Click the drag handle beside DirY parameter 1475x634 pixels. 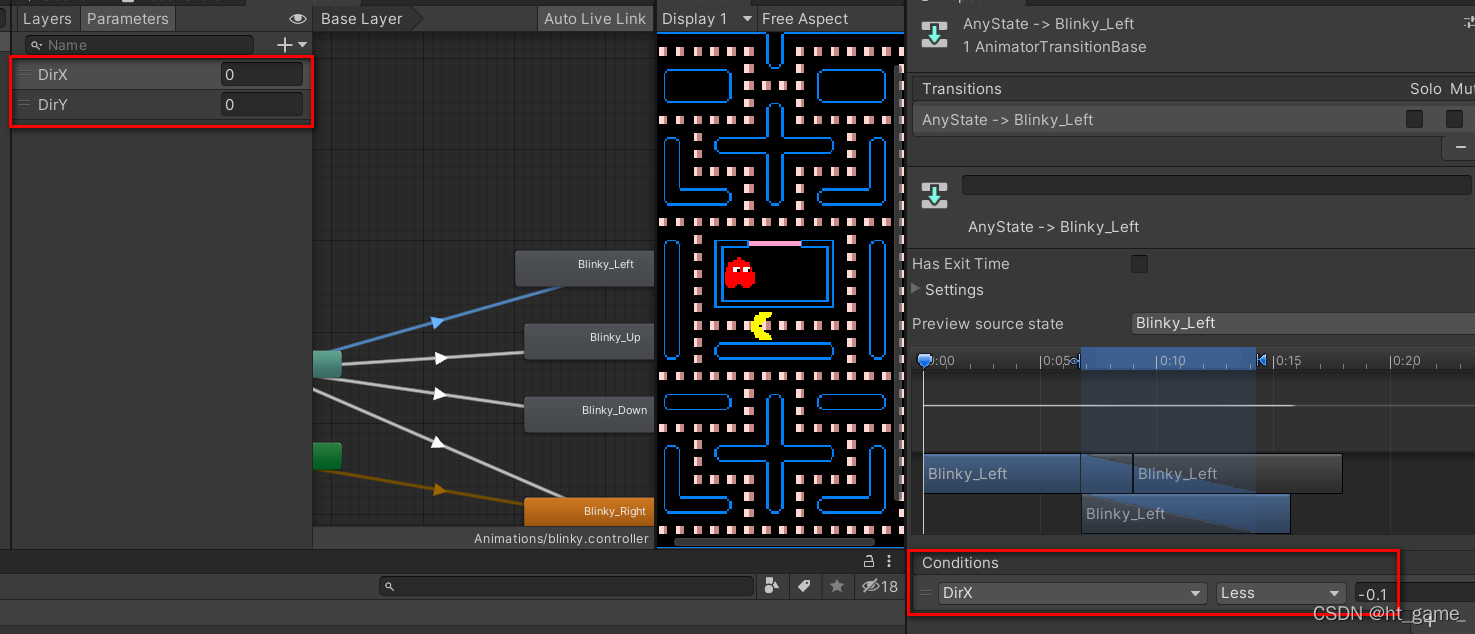click(x=25, y=104)
